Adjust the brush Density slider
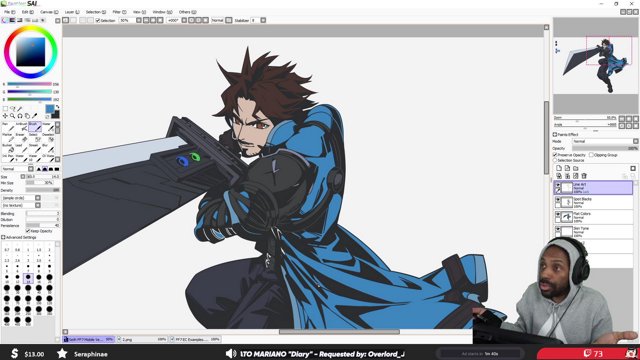The width and height of the screenshot is (640, 360). (42, 190)
